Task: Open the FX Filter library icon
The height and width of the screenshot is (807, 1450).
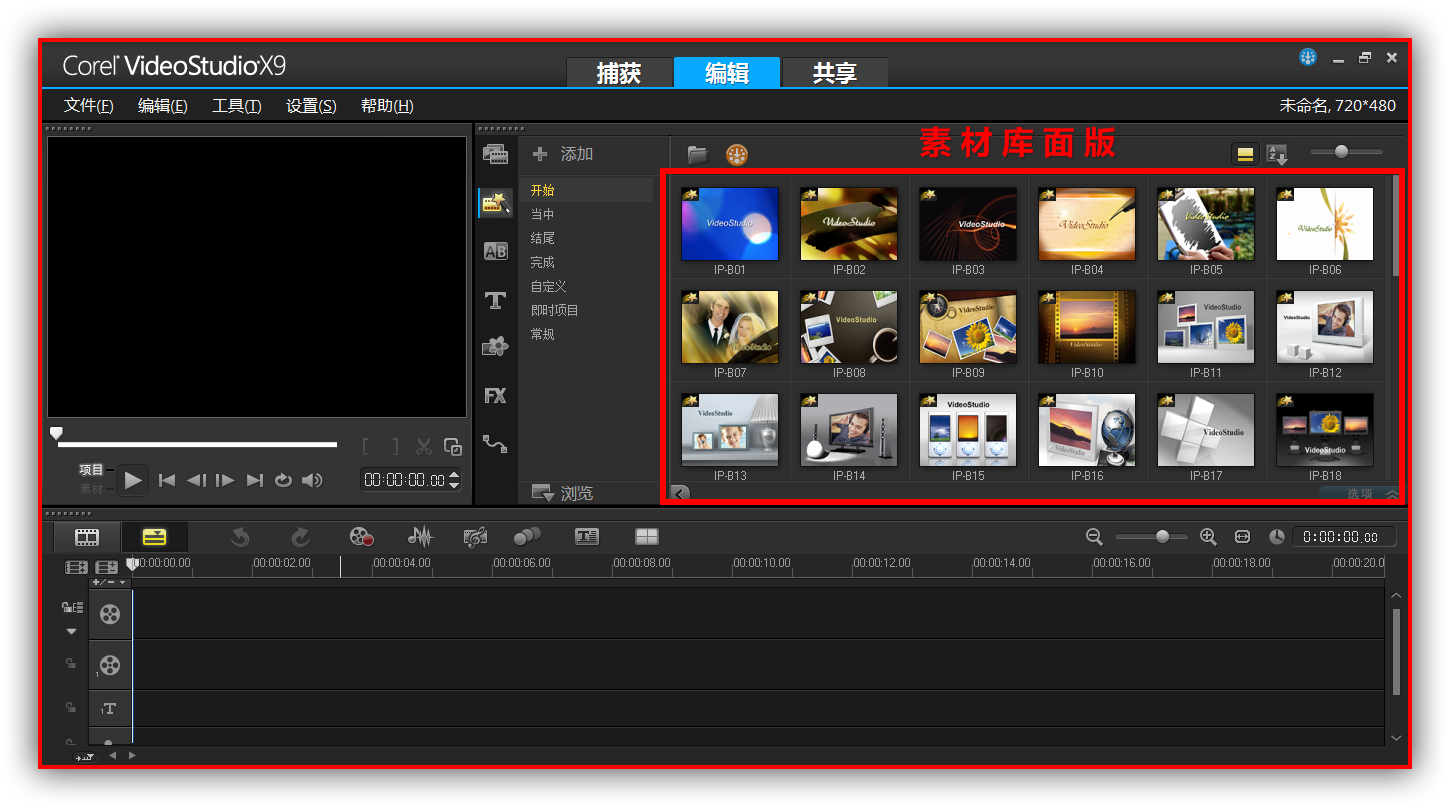Action: point(495,396)
